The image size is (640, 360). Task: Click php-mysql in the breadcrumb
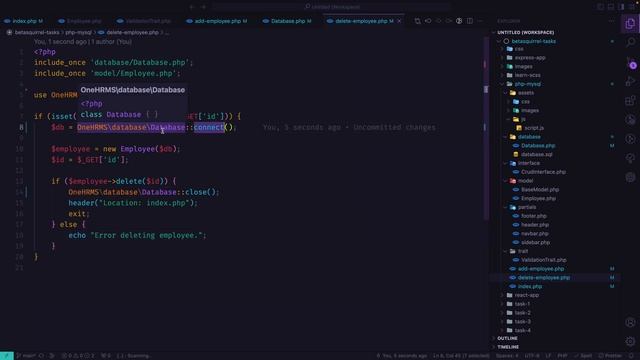[x=78, y=32]
